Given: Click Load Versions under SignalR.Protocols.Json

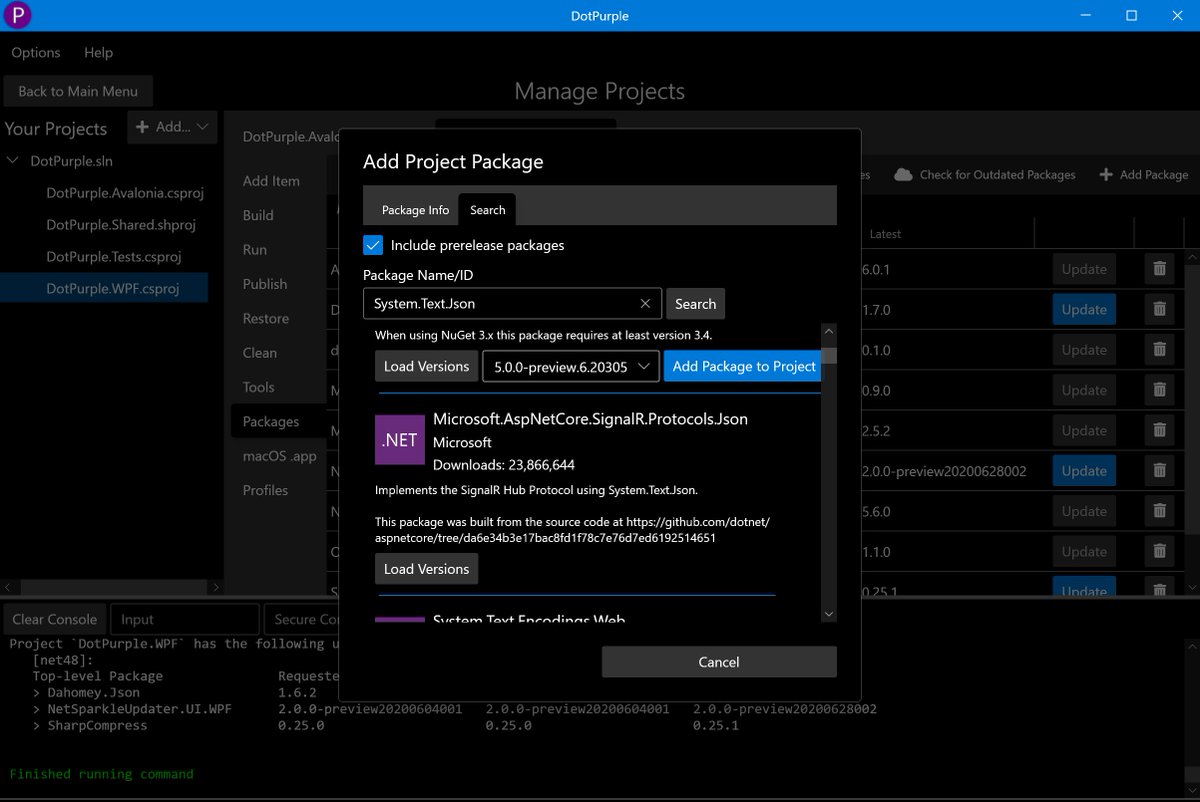Looking at the screenshot, I should [x=426, y=569].
